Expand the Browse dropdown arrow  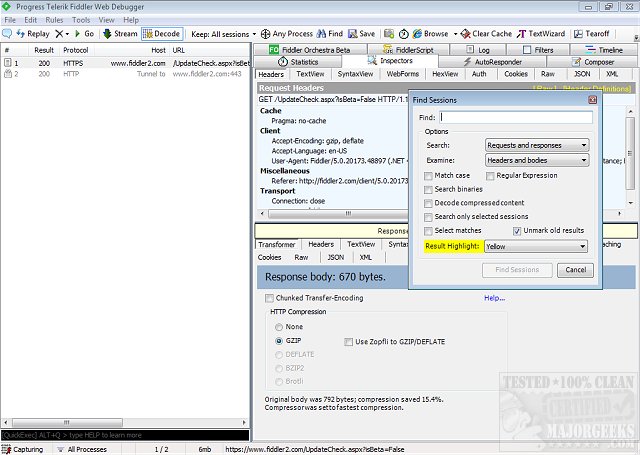click(455, 34)
